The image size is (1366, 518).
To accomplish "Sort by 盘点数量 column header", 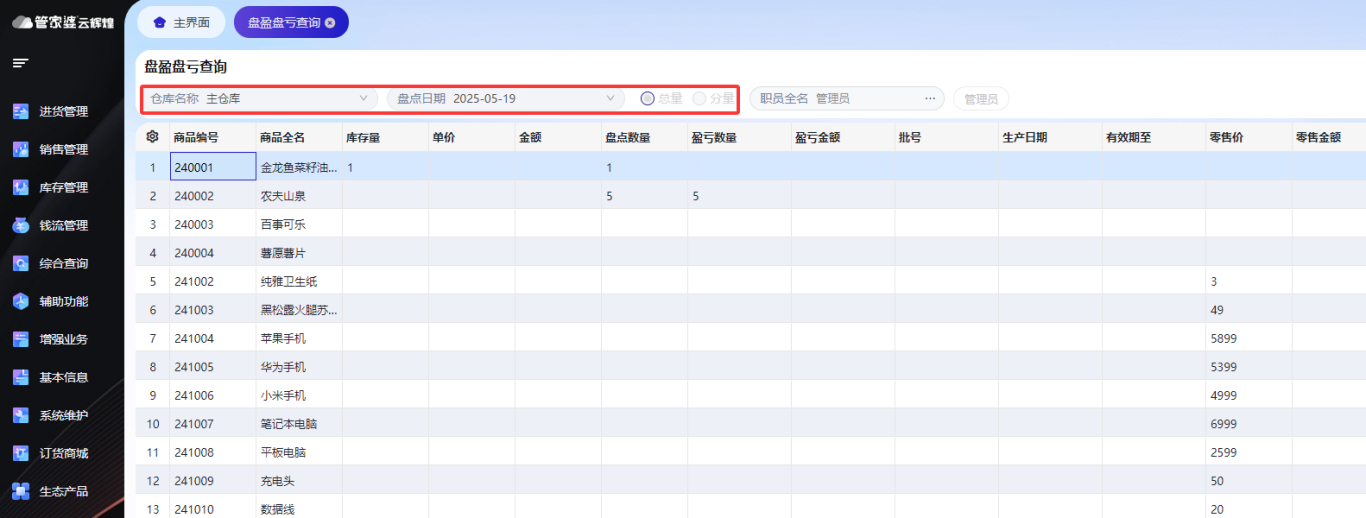I will click(x=628, y=138).
